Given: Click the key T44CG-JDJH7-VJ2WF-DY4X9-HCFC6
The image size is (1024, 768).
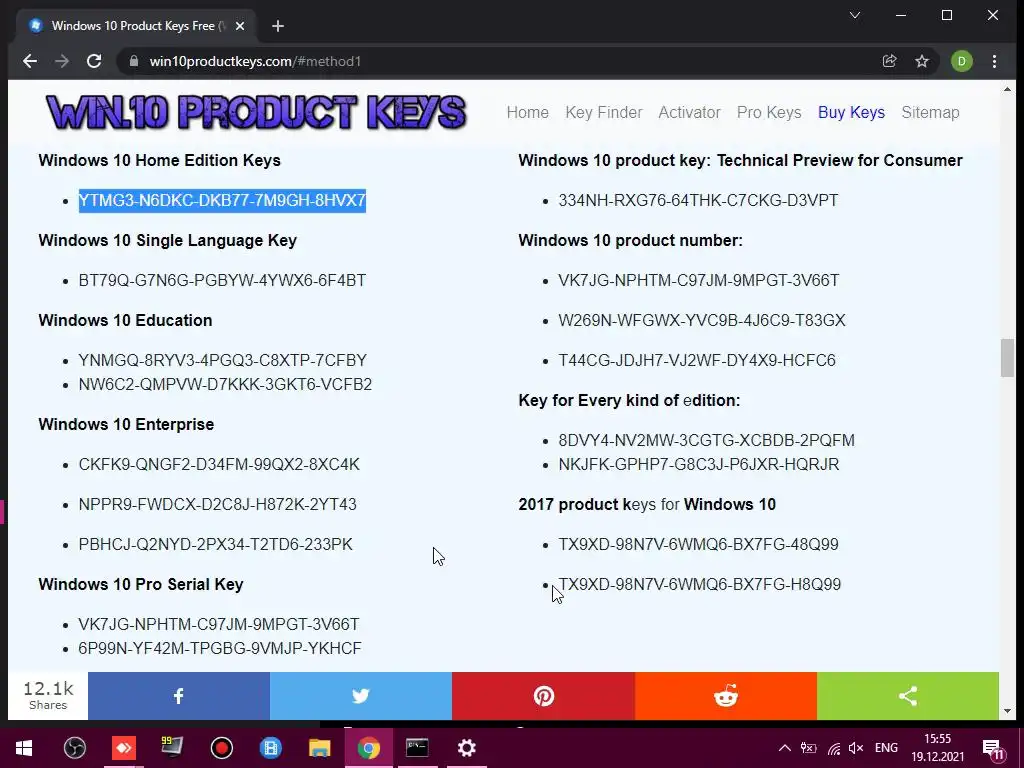Looking at the screenshot, I should [x=697, y=360].
